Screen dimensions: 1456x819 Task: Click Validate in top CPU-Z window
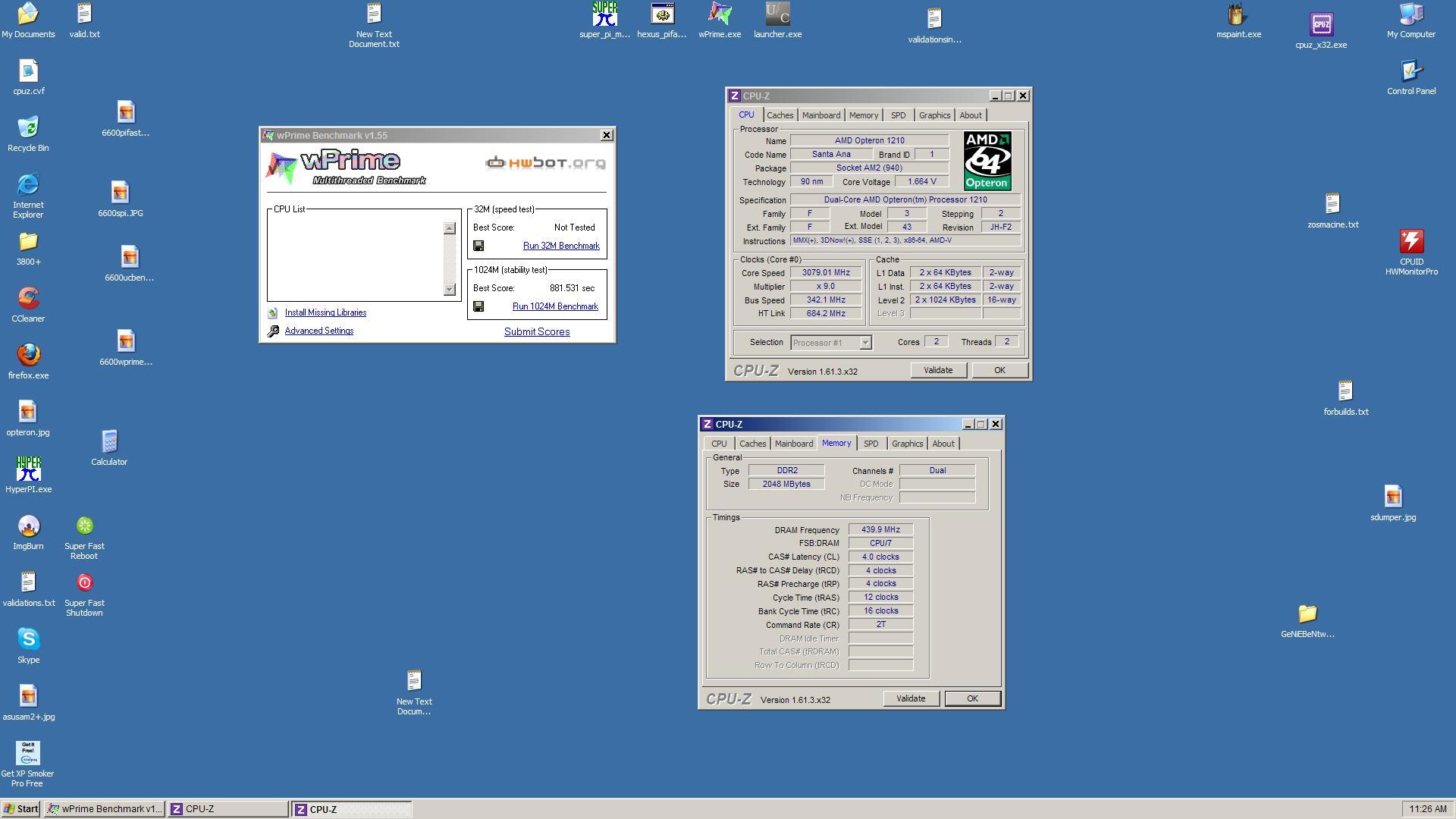tap(938, 370)
